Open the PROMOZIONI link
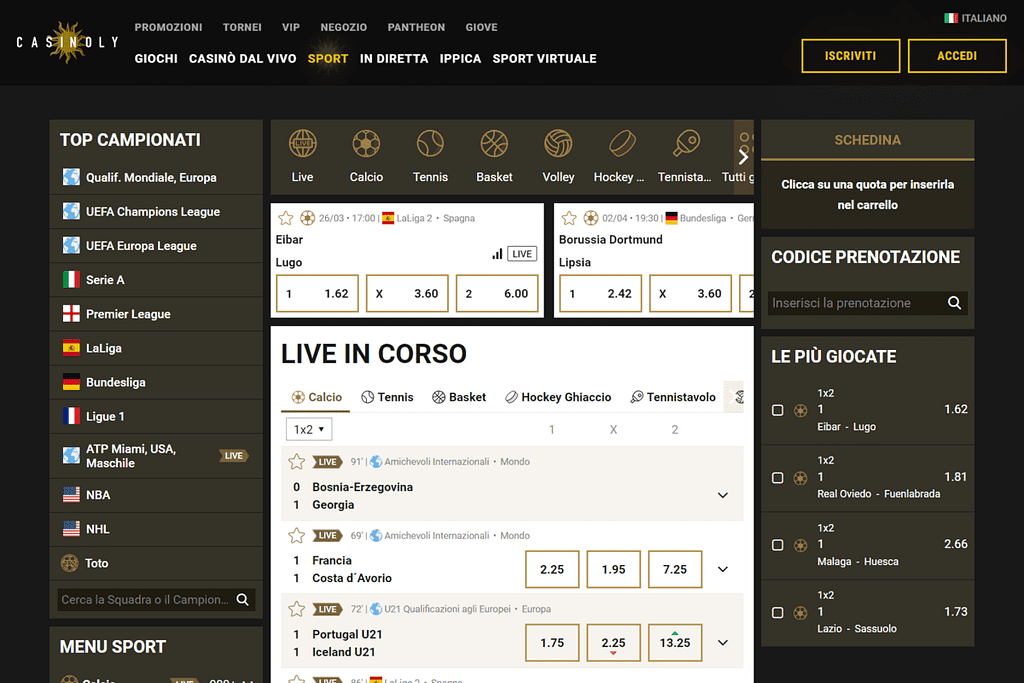1024x683 pixels. point(168,27)
